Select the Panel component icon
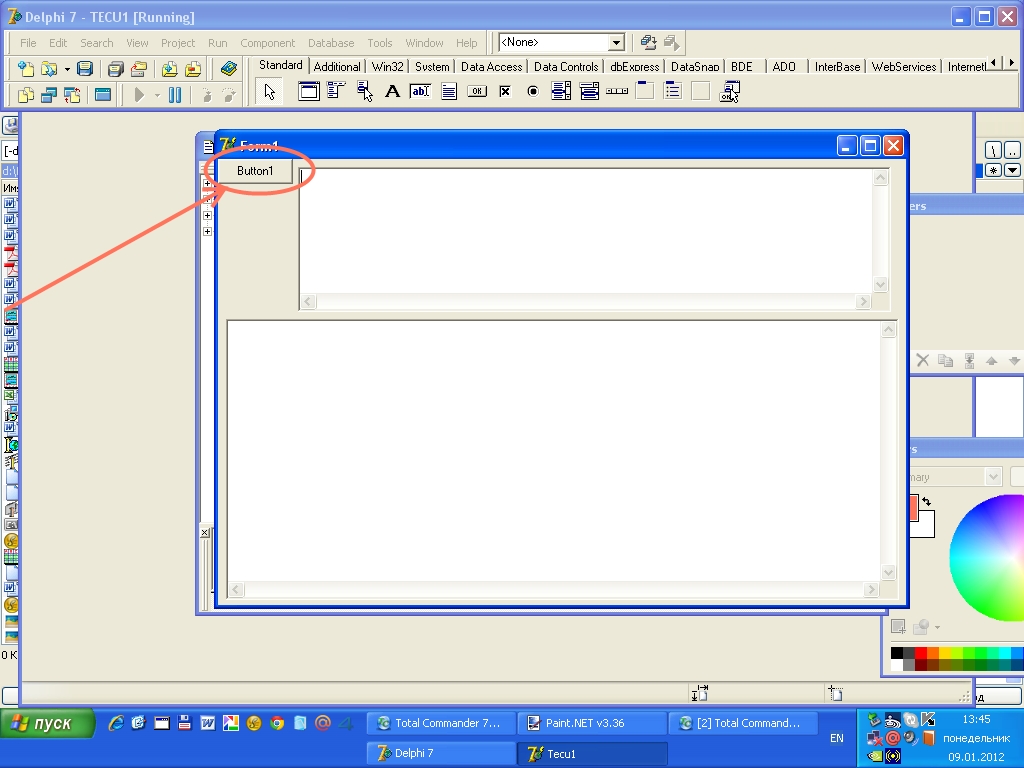Image resolution: width=1024 pixels, height=768 pixels. click(701, 91)
